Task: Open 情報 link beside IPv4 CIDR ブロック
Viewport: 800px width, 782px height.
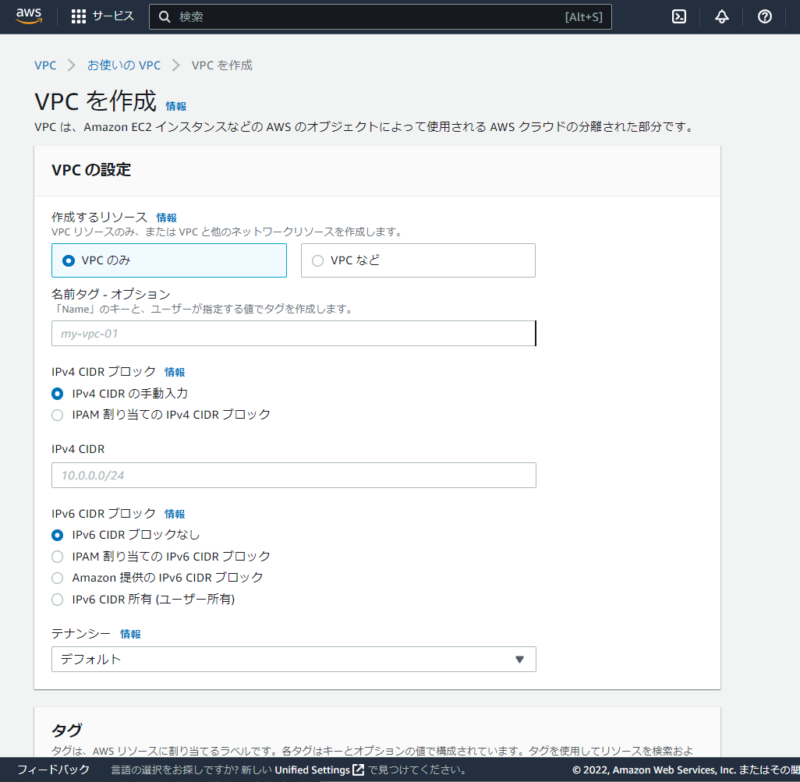Action: tap(174, 372)
